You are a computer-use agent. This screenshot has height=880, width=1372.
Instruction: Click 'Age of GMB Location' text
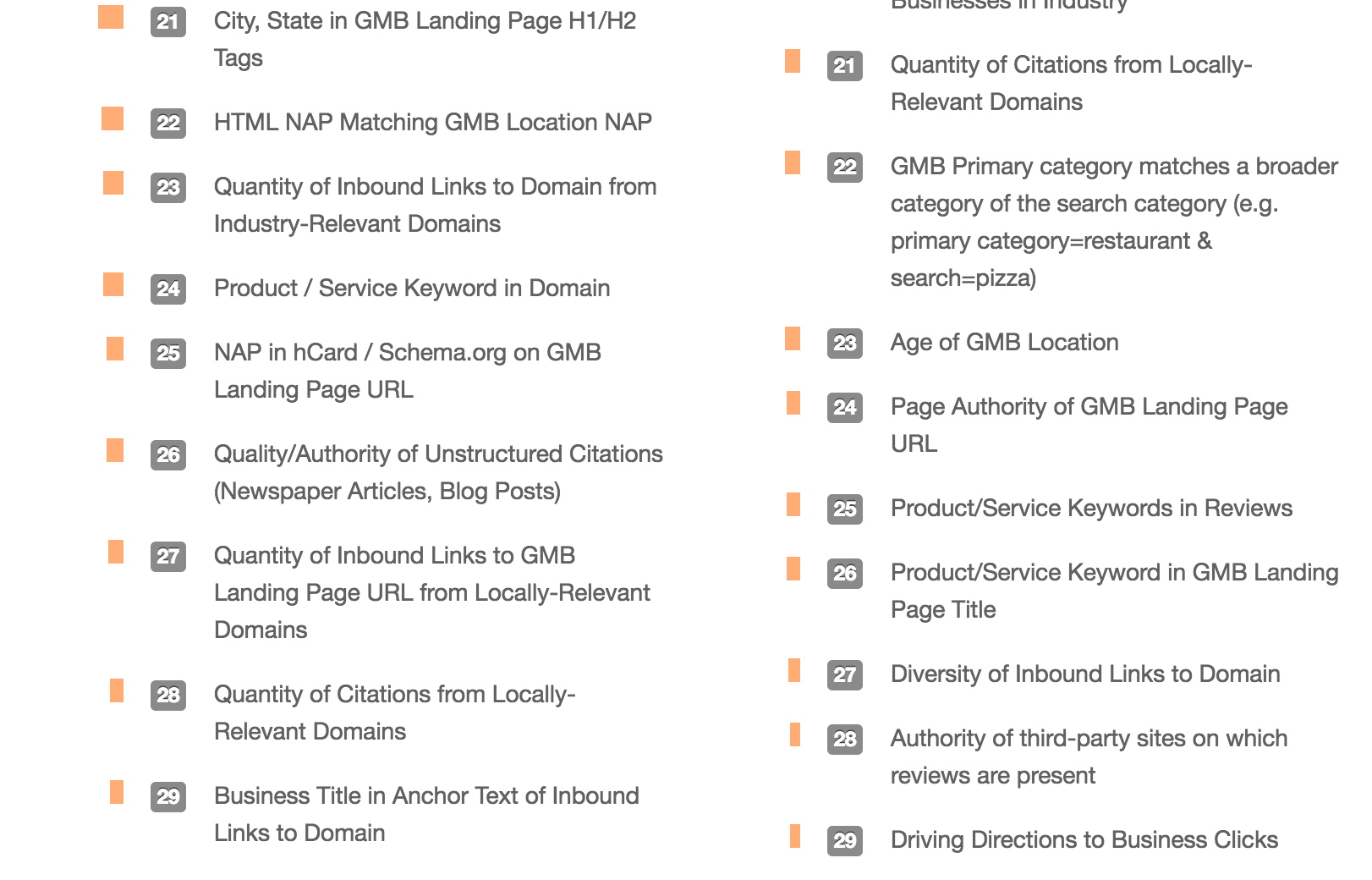click(1004, 342)
